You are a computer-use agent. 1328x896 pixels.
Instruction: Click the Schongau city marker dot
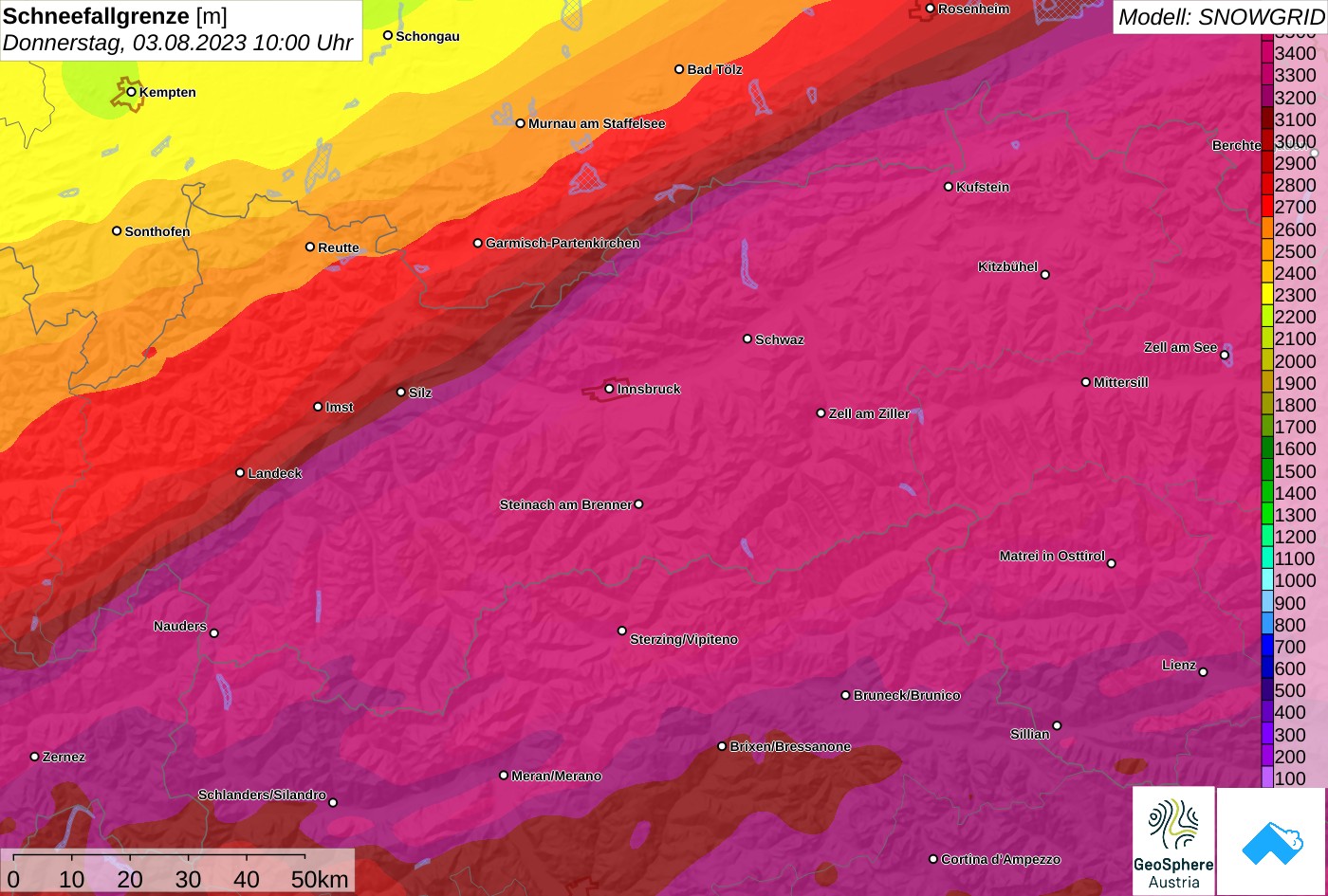(388, 35)
